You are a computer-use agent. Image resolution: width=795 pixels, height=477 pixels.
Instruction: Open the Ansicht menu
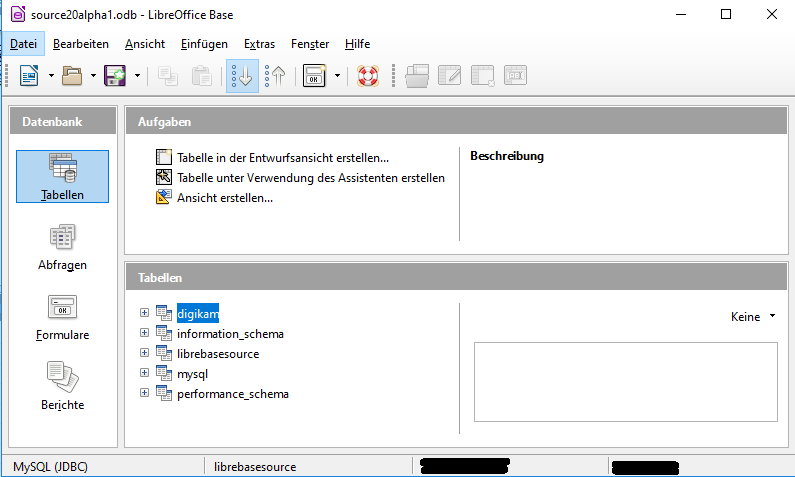[x=145, y=44]
